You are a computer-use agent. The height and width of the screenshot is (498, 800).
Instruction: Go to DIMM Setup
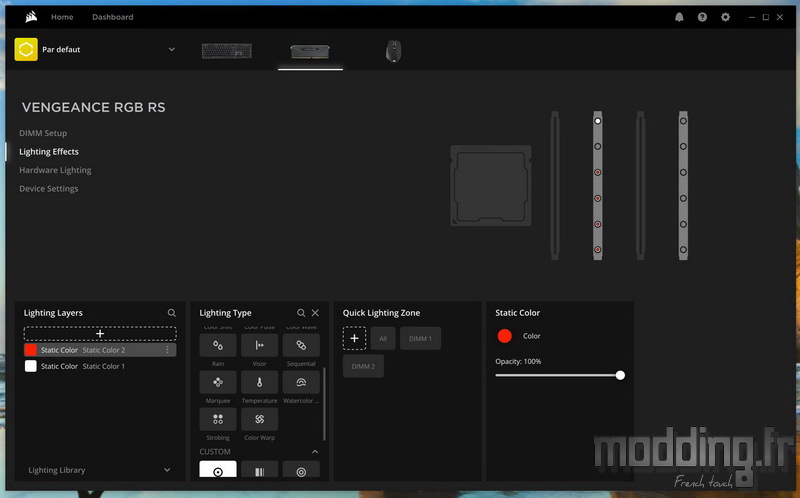(x=43, y=133)
